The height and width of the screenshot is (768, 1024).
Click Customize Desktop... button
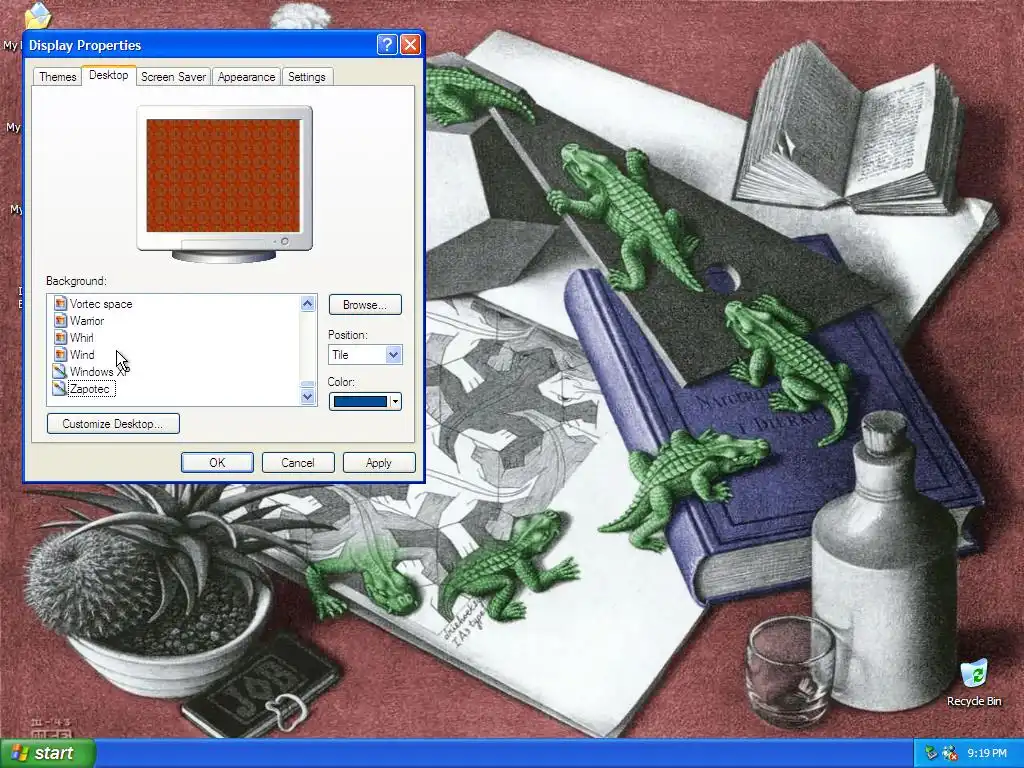(x=113, y=423)
